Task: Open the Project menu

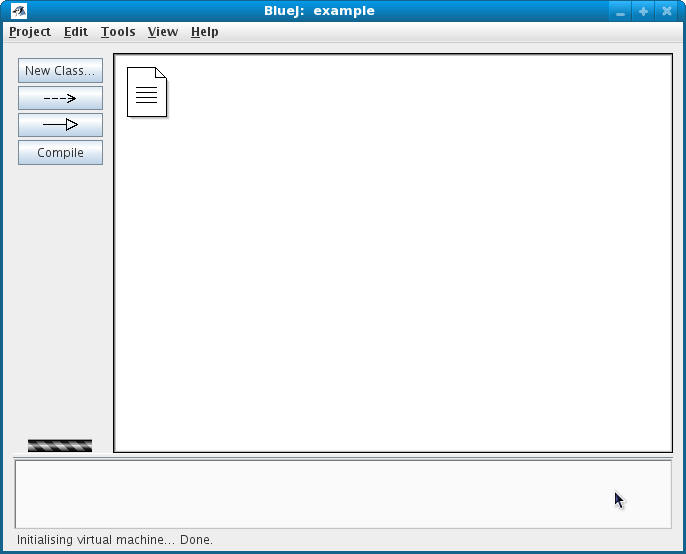Action: (30, 32)
